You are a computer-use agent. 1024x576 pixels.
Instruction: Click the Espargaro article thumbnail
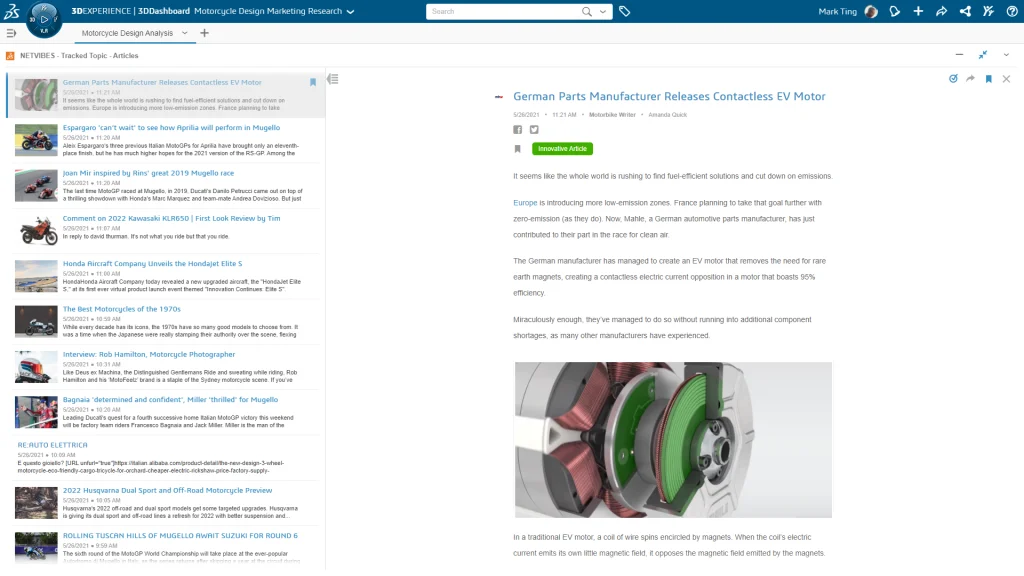click(x=36, y=140)
